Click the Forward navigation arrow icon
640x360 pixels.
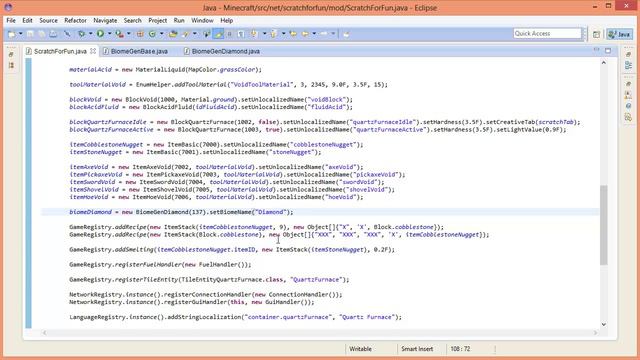tap(324, 34)
